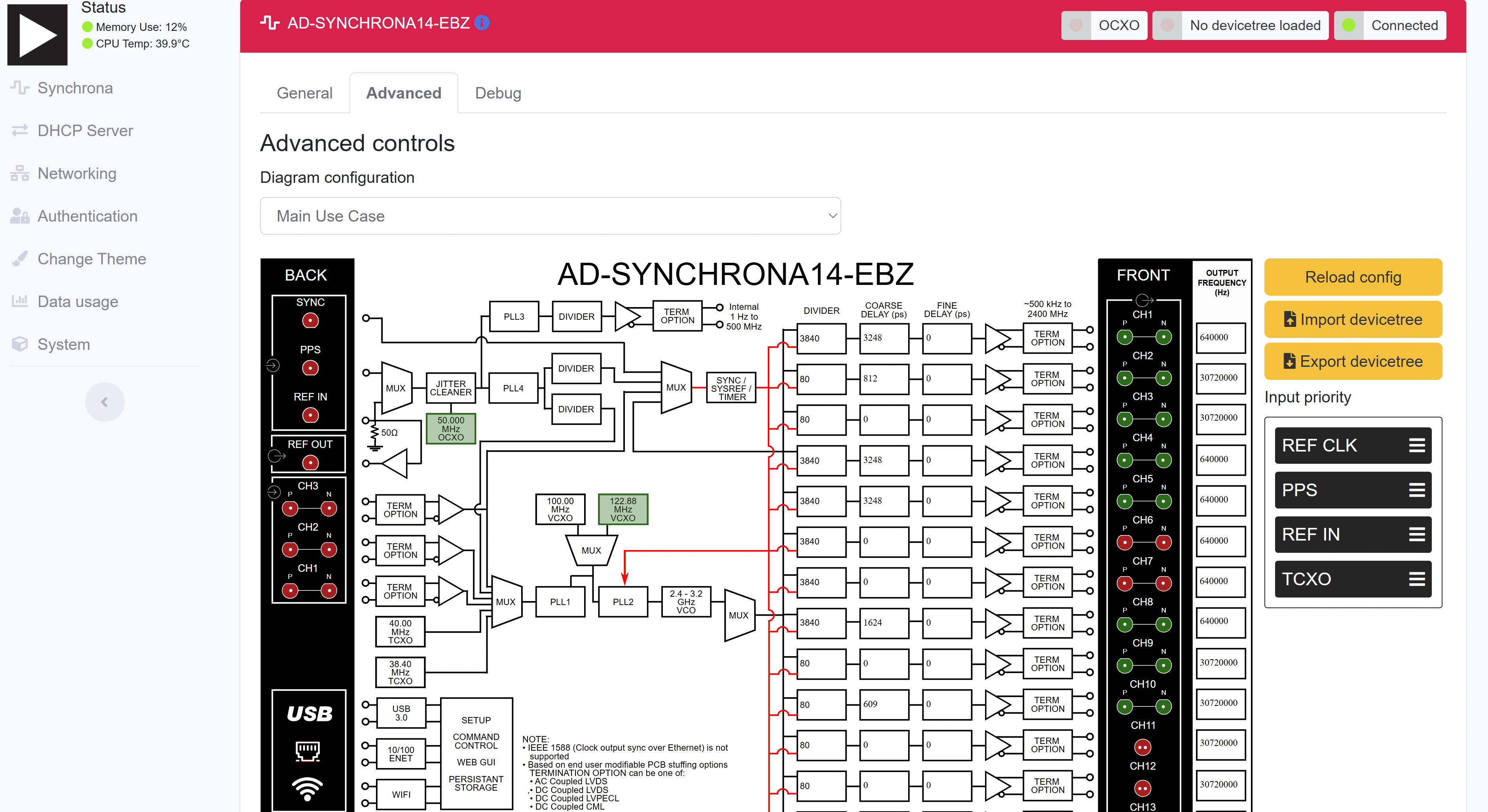
Task: Click the SYNC connector on back panel
Action: 310,321
